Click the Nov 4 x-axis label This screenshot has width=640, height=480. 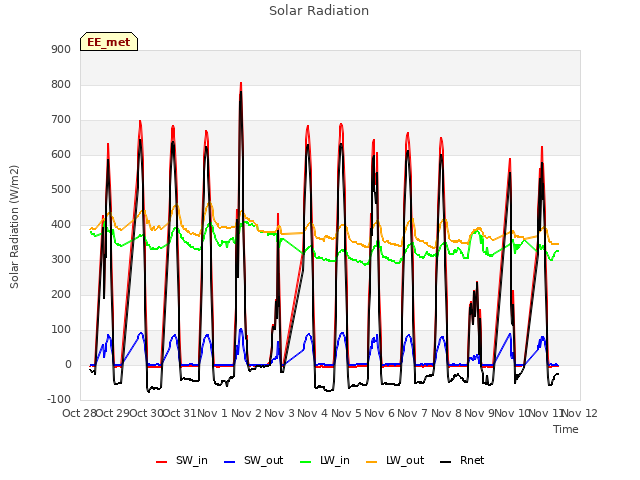point(313,413)
